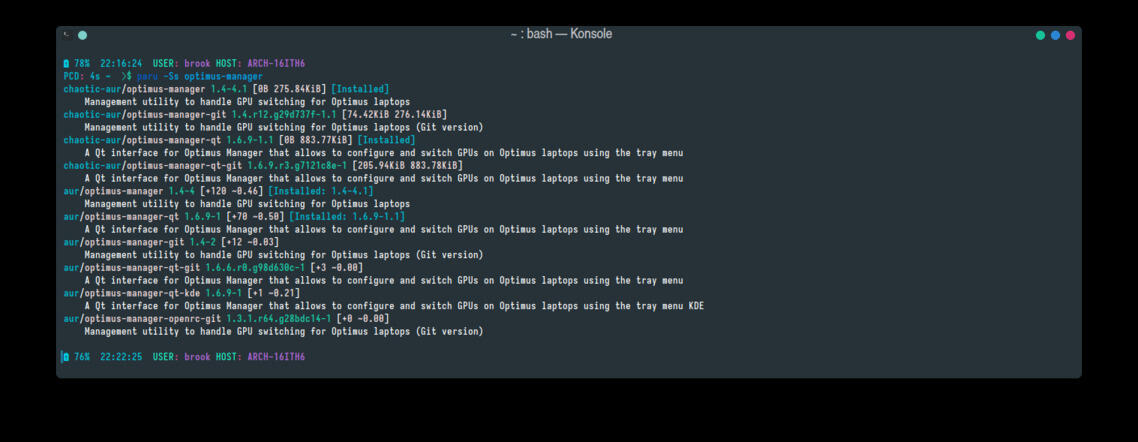Viewport: 1138px width, 442px height.
Task: Close Konsole with the pink circle button
Action: 1071,35
